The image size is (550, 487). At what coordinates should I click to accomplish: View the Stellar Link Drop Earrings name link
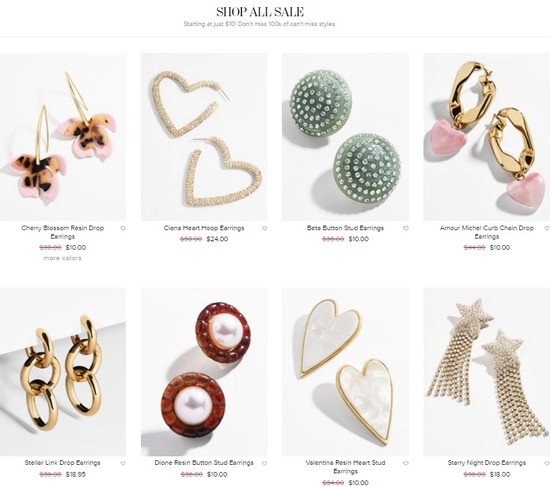pyautogui.click(x=62, y=463)
